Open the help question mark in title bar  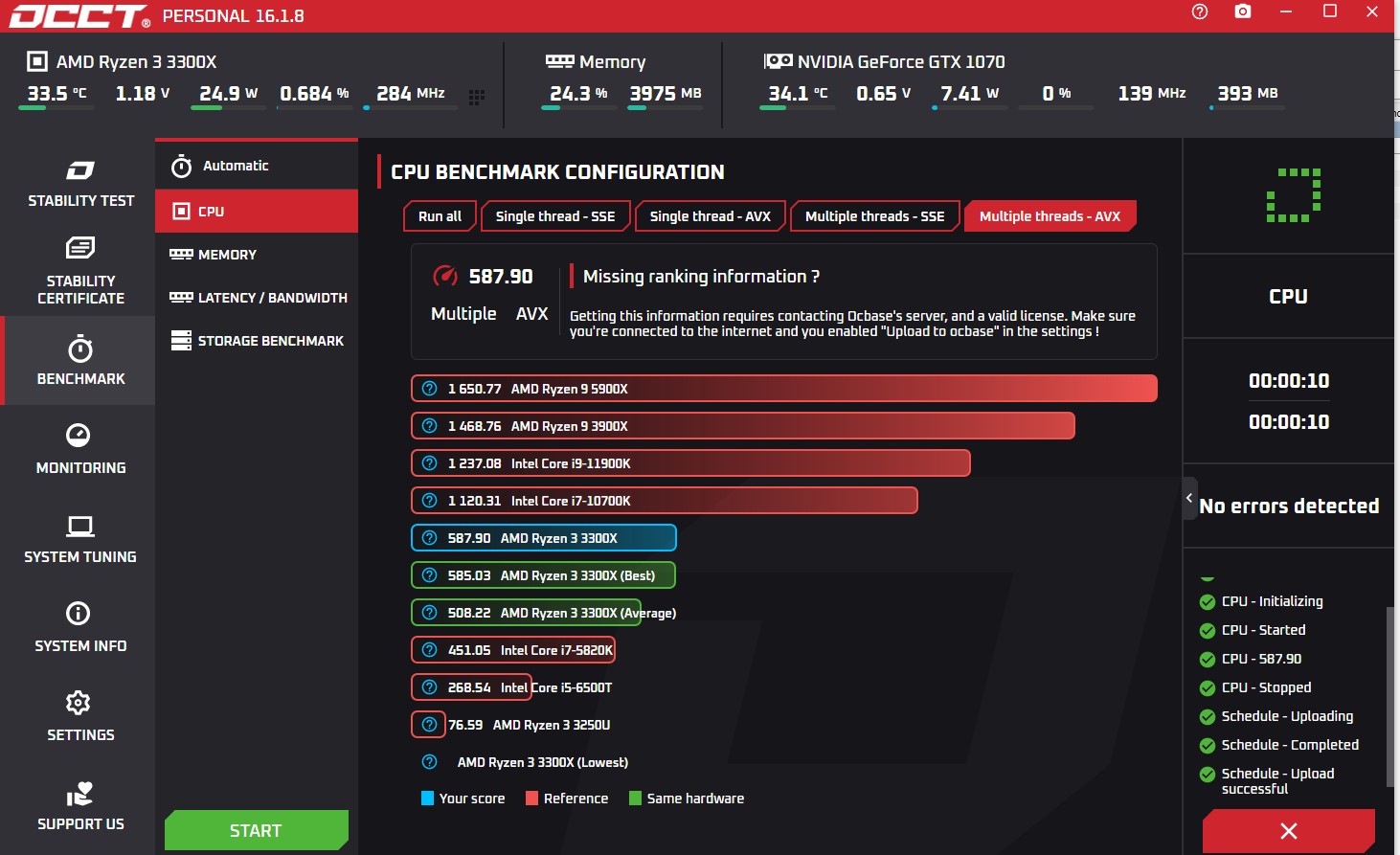click(x=1200, y=11)
